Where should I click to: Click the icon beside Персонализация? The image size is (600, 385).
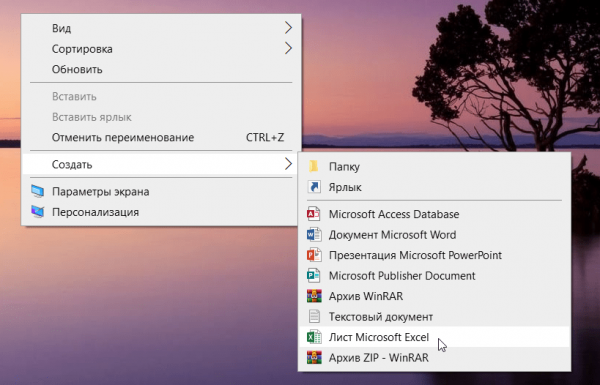pyautogui.click(x=38, y=212)
